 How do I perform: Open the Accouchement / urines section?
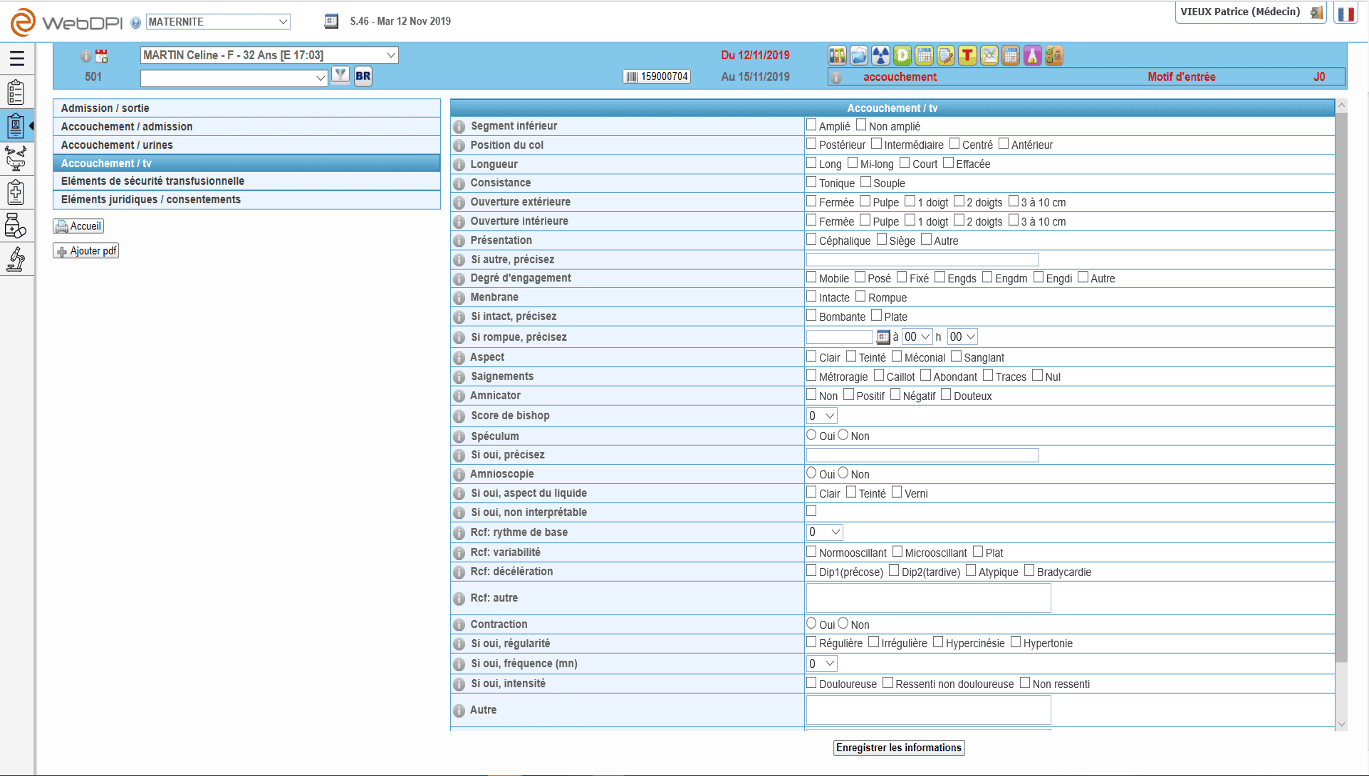tap(247, 145)
